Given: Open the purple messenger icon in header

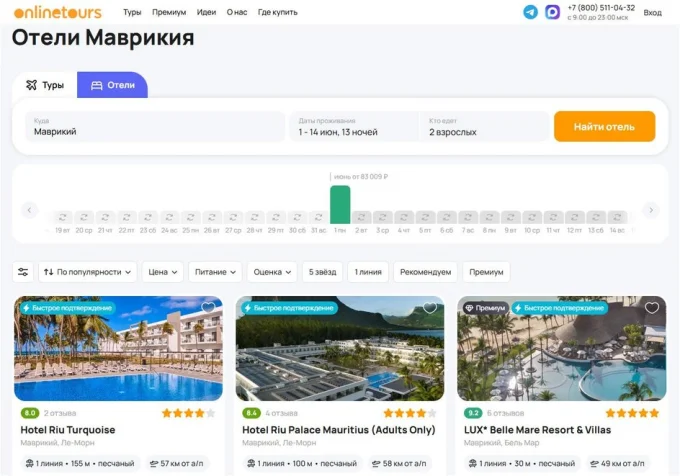Looking at the screenshot, I should click(x=552, y=12).
